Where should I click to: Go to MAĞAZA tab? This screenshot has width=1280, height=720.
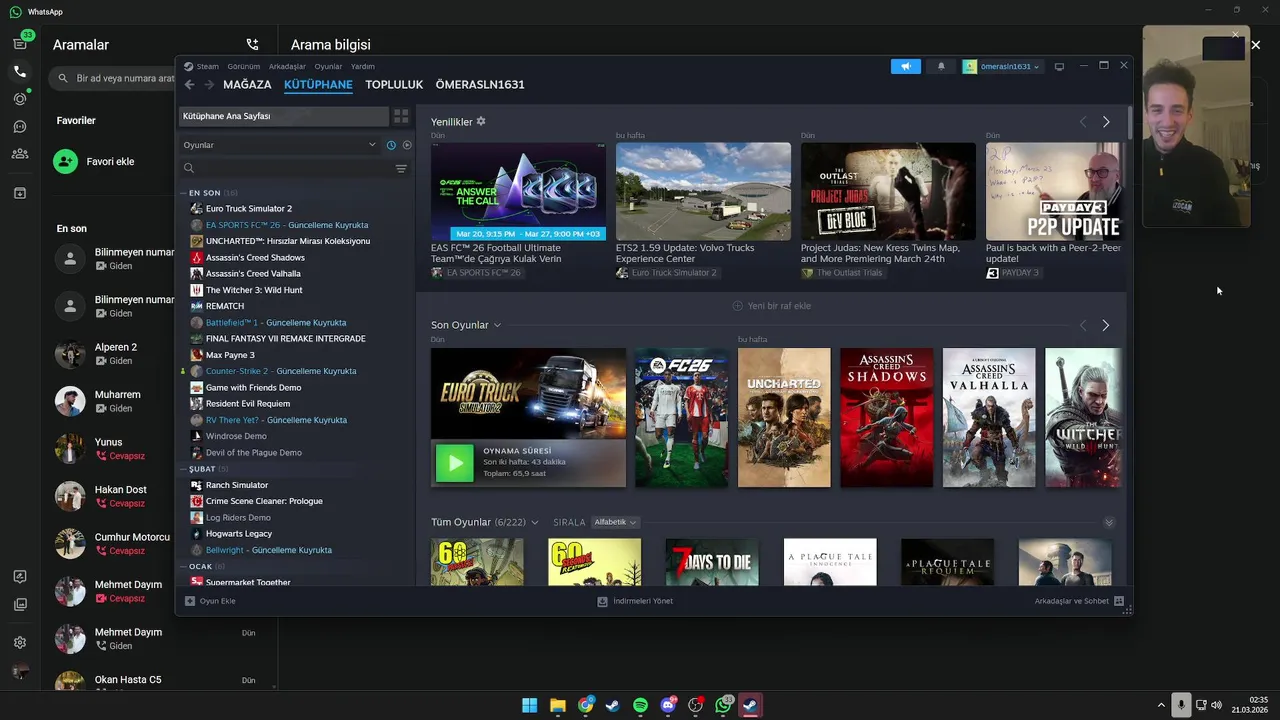tap(247, 85)
